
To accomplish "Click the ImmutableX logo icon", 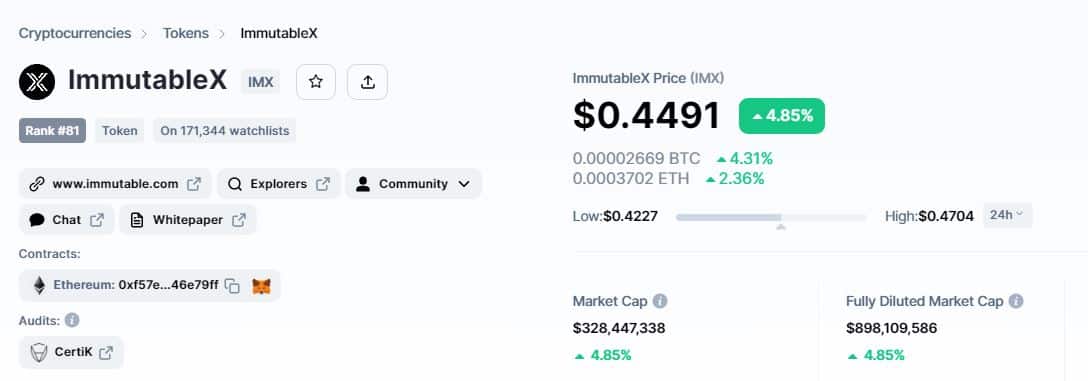I will [37, 82].
